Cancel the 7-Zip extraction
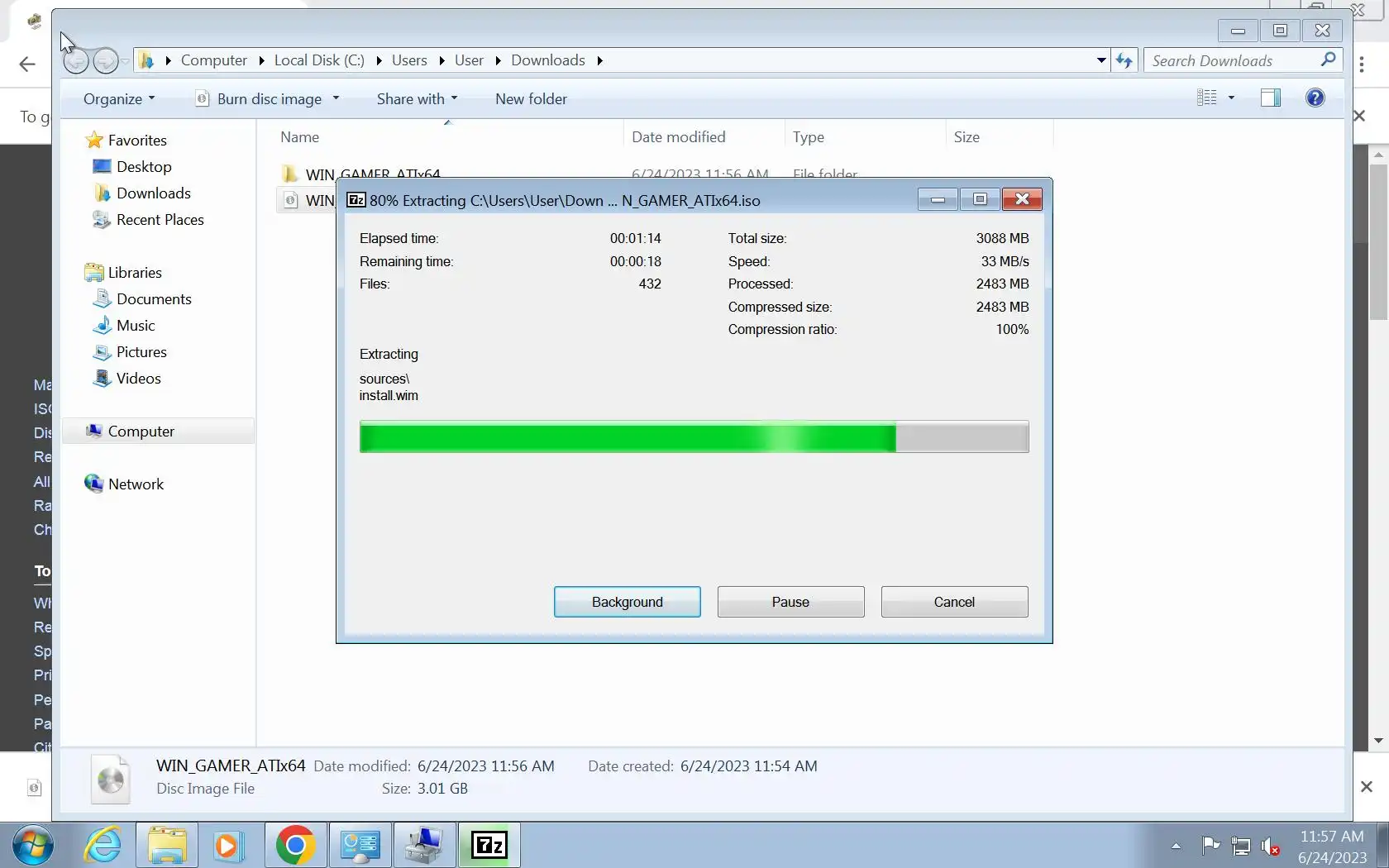The image size is (1389, 868). [954, 602]
